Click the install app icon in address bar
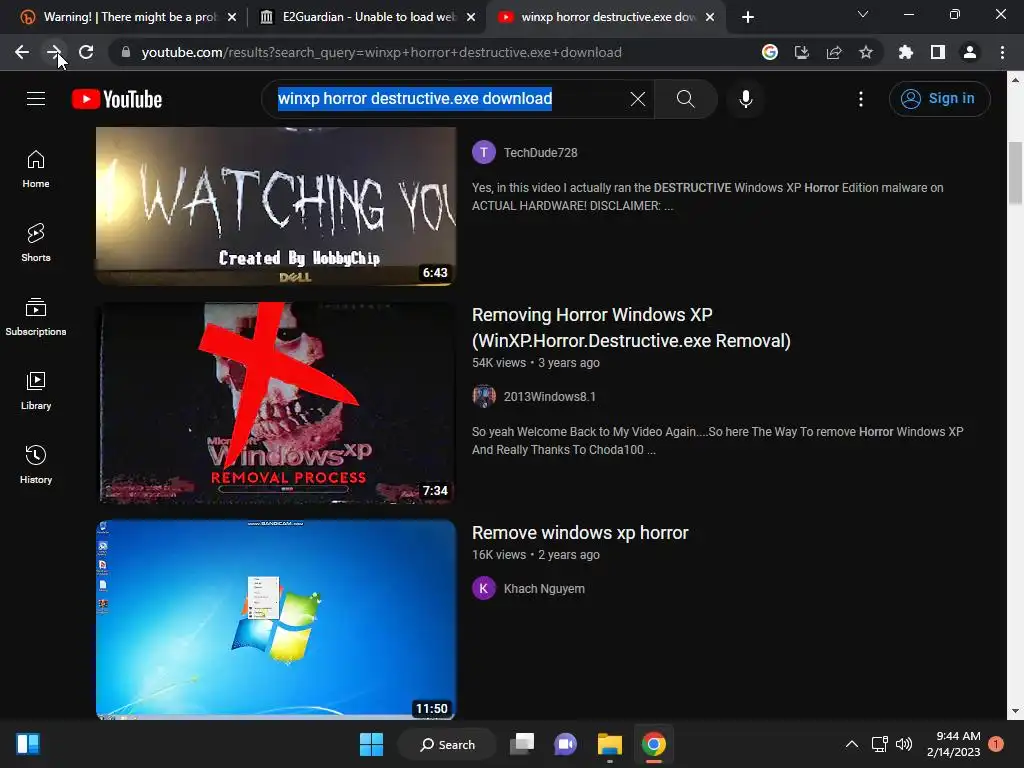 (x=802, y=52)
